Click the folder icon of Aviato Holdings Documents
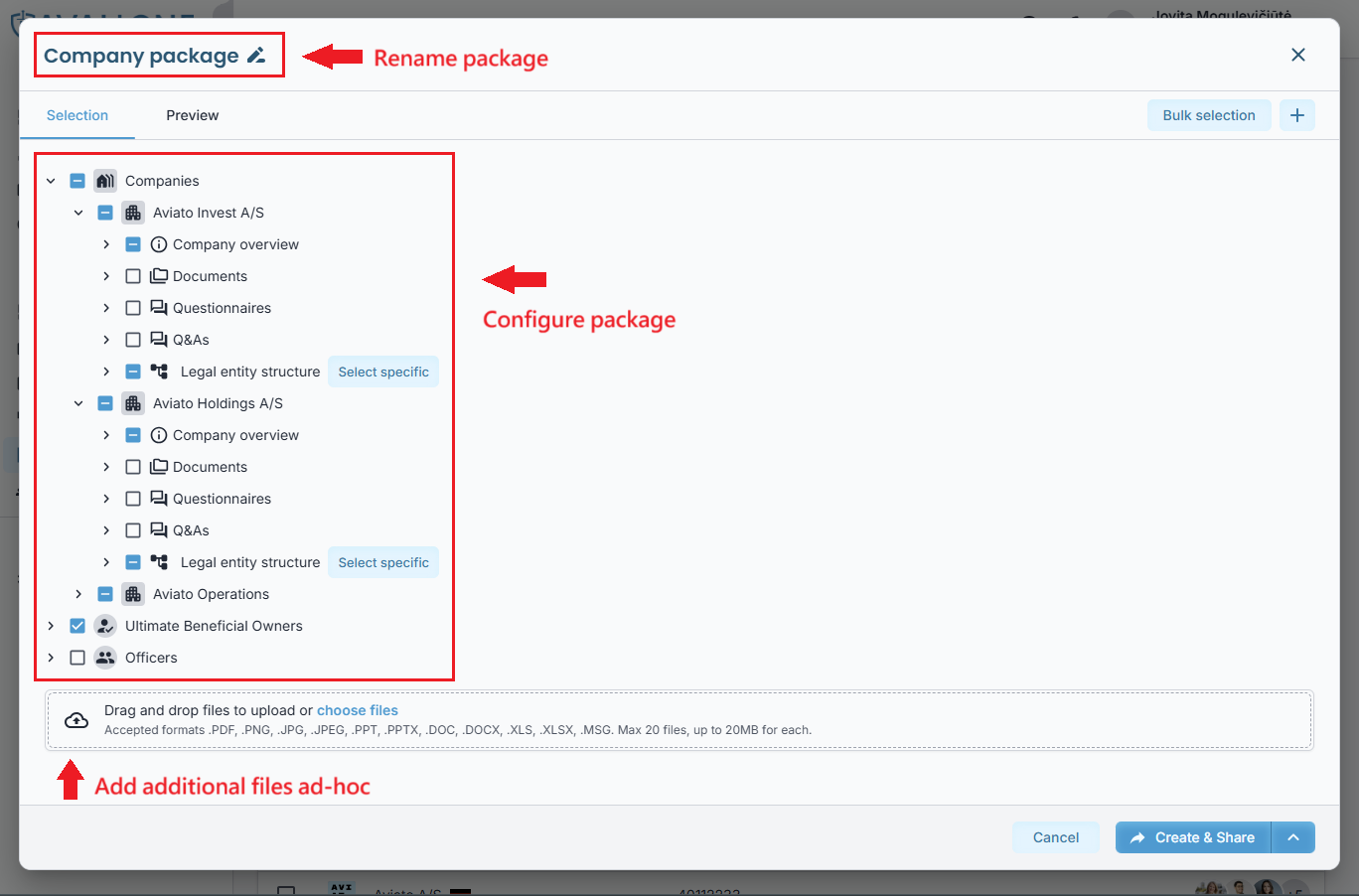1359x896 pixels. pos(159,467)
